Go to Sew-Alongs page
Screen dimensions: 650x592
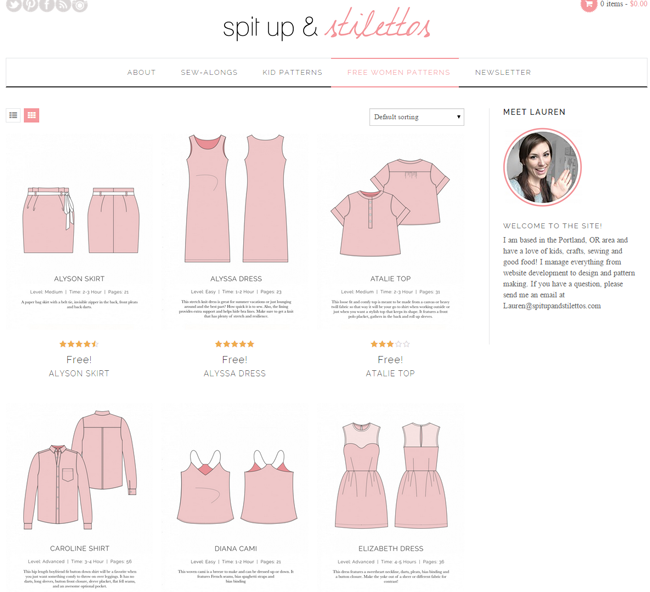[x=209, y=73]
